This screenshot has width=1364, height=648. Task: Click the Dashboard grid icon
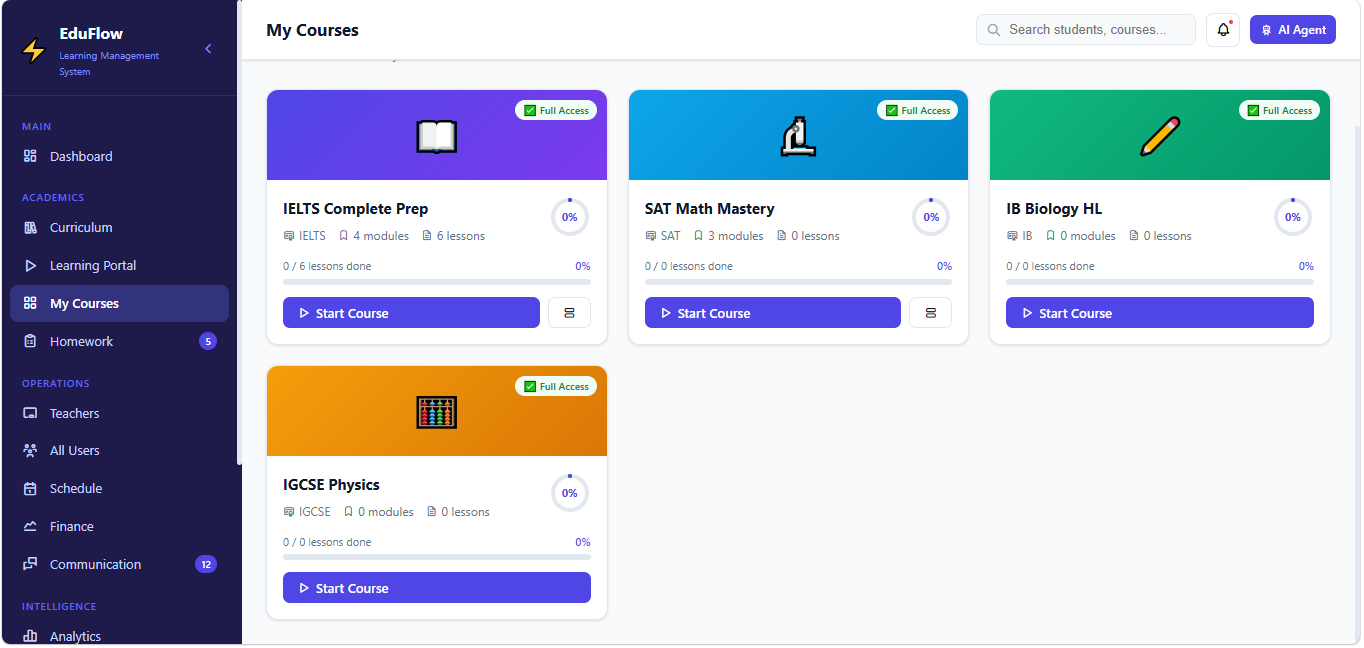pos(30,156)
